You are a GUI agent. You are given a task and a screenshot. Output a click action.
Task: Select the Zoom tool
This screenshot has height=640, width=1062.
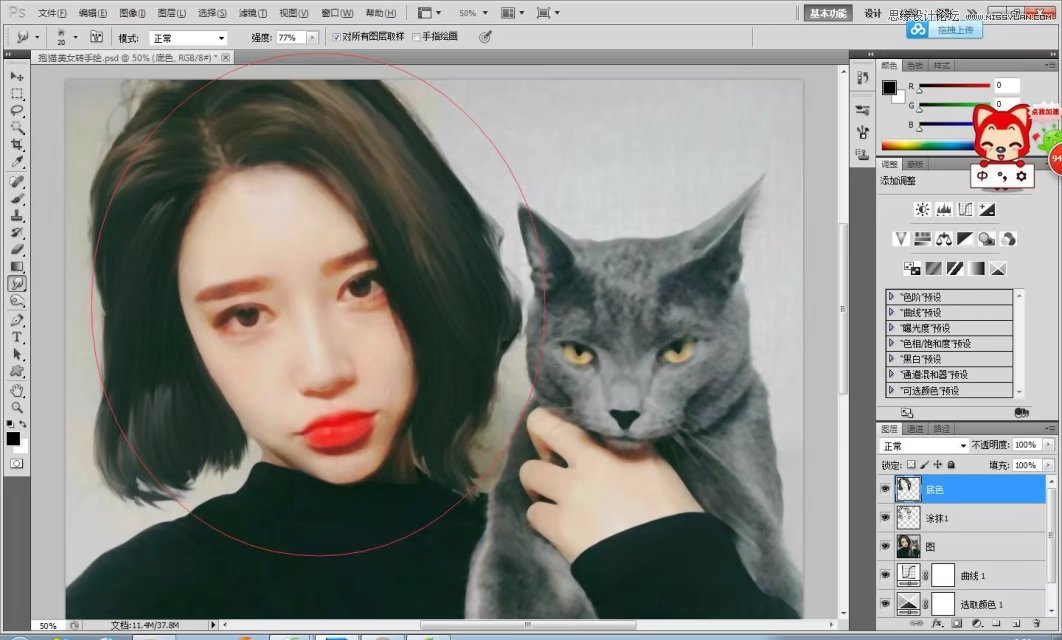click(17, 408)
